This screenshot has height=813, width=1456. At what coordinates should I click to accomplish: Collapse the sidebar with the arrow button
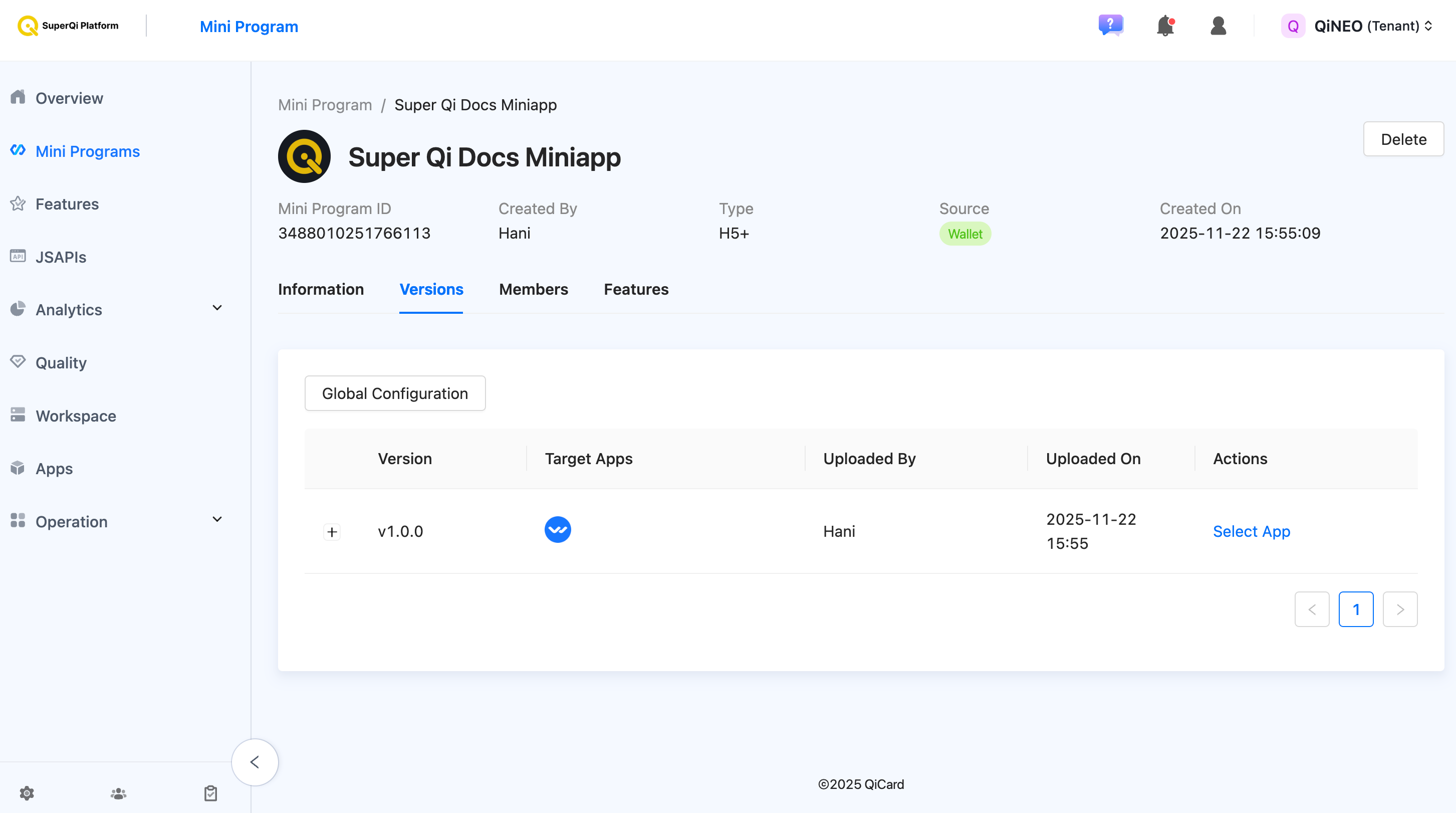[x=255, y=762]
